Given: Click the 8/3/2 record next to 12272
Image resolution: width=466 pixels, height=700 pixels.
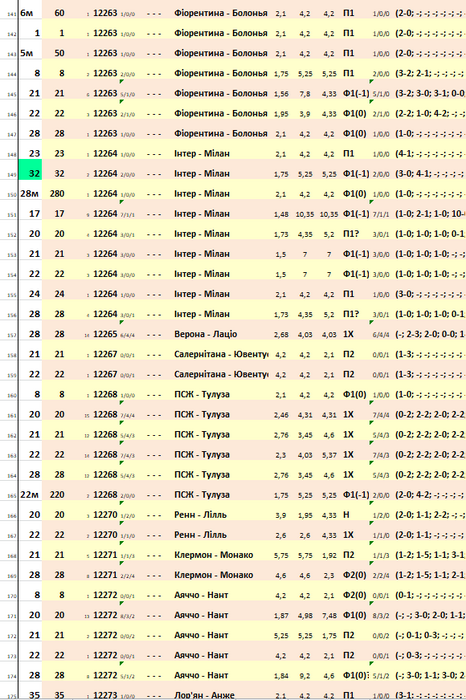Looking at the screenshot, I should (128, 616).
